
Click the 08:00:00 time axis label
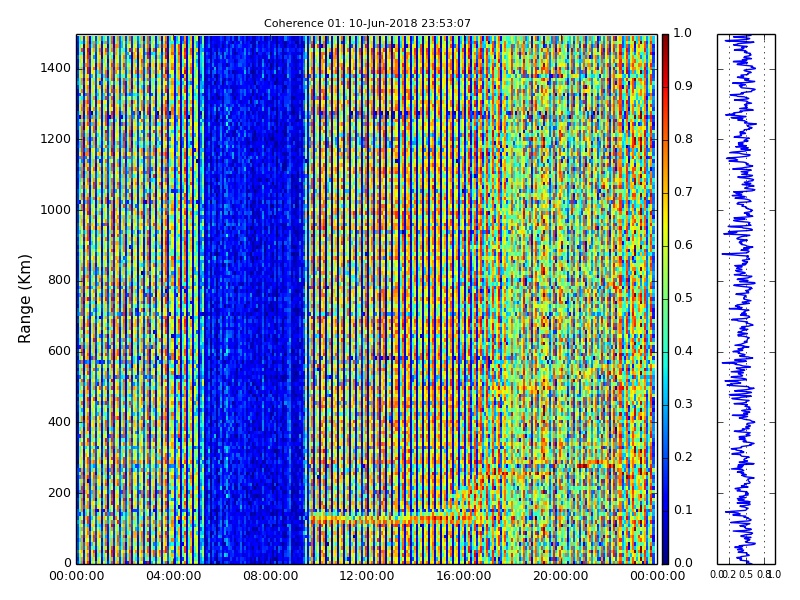pyautogui.click(x=270, y=576)
